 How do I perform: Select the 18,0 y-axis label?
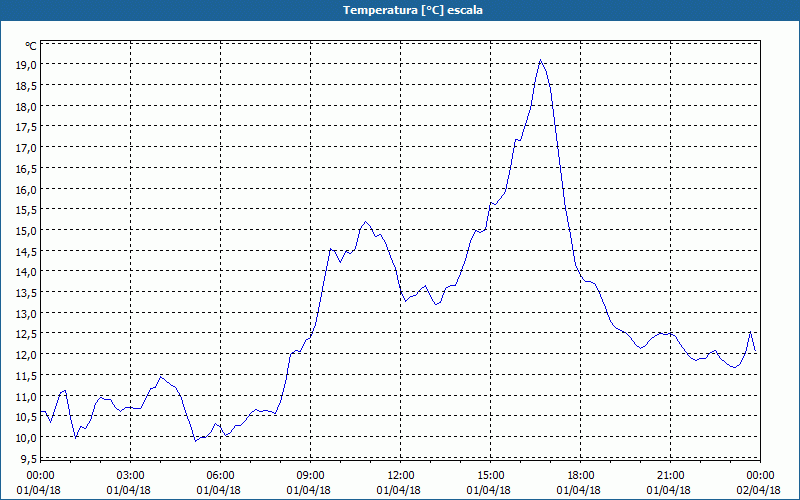pyautogui.click(x=26, y=107)
